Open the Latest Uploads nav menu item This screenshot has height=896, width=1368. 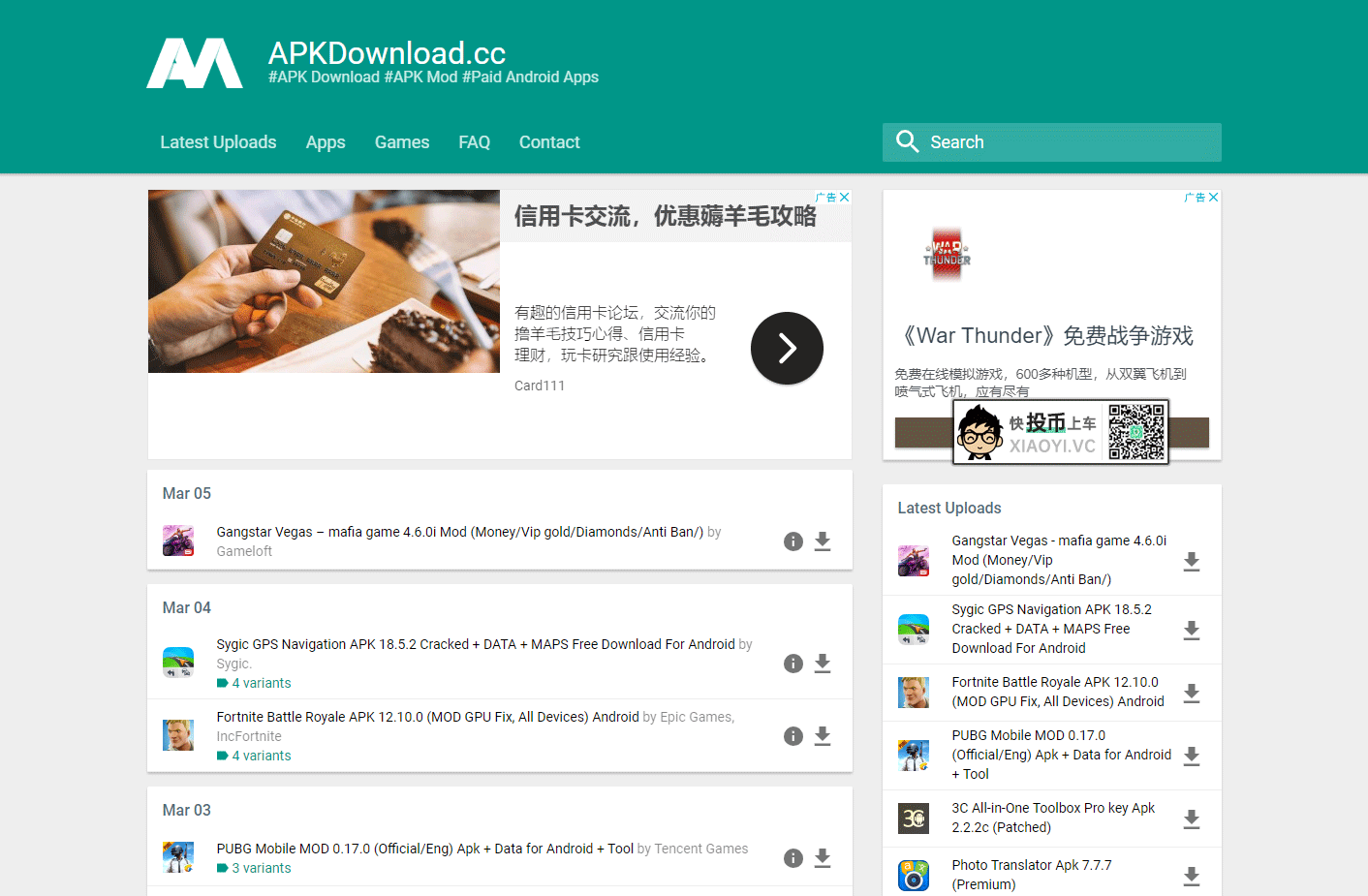point(218,142)
